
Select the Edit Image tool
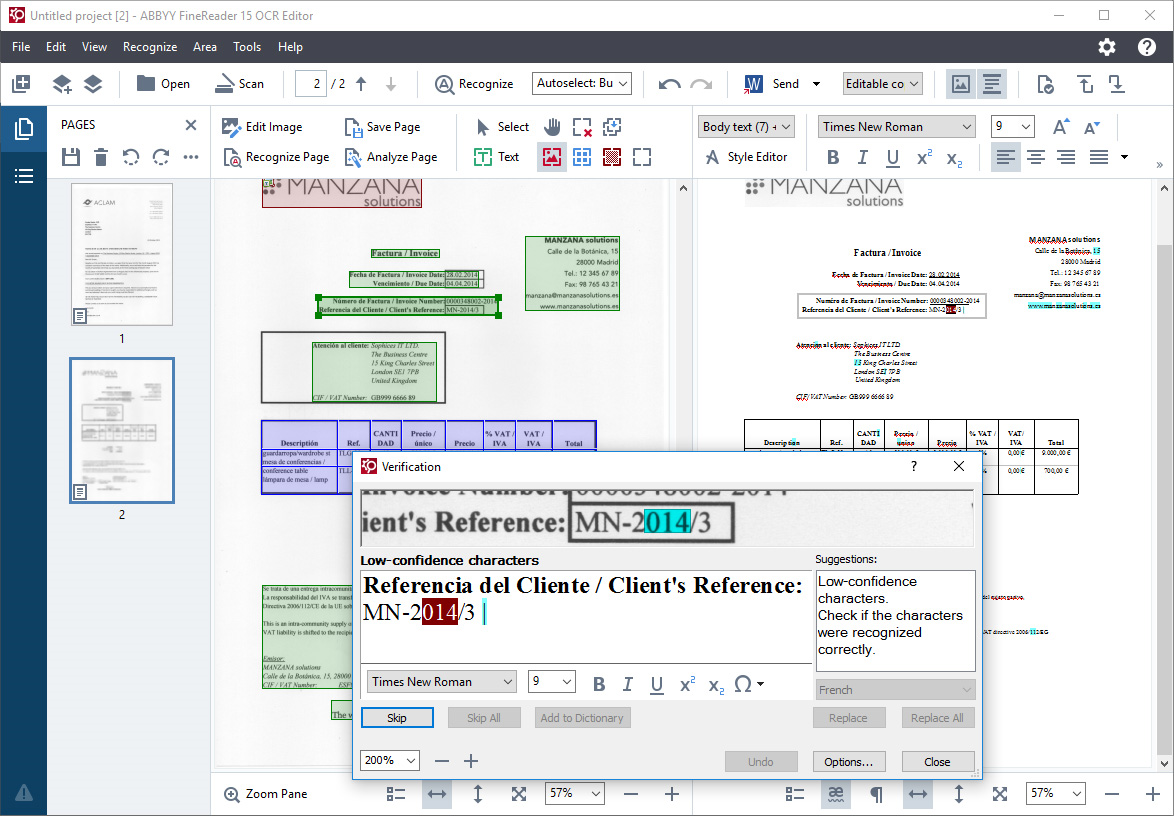point(232,127)
